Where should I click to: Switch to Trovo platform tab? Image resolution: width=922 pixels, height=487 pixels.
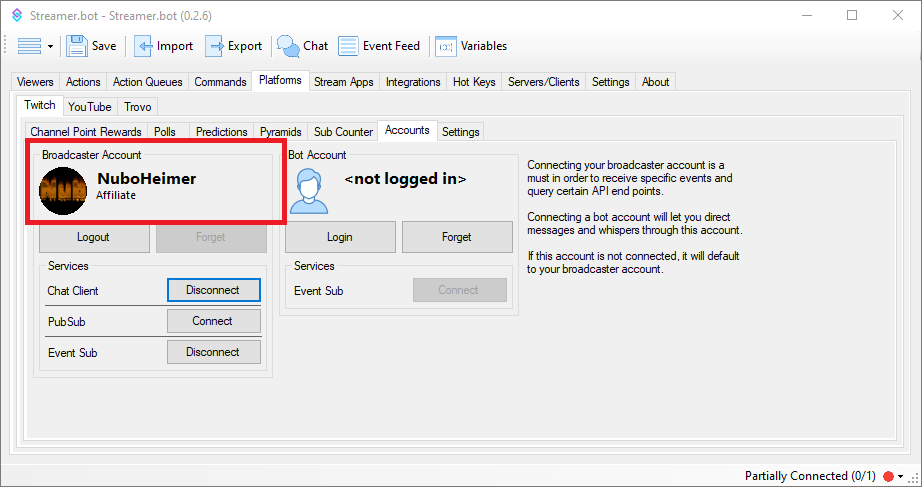(x=138, y=106)
